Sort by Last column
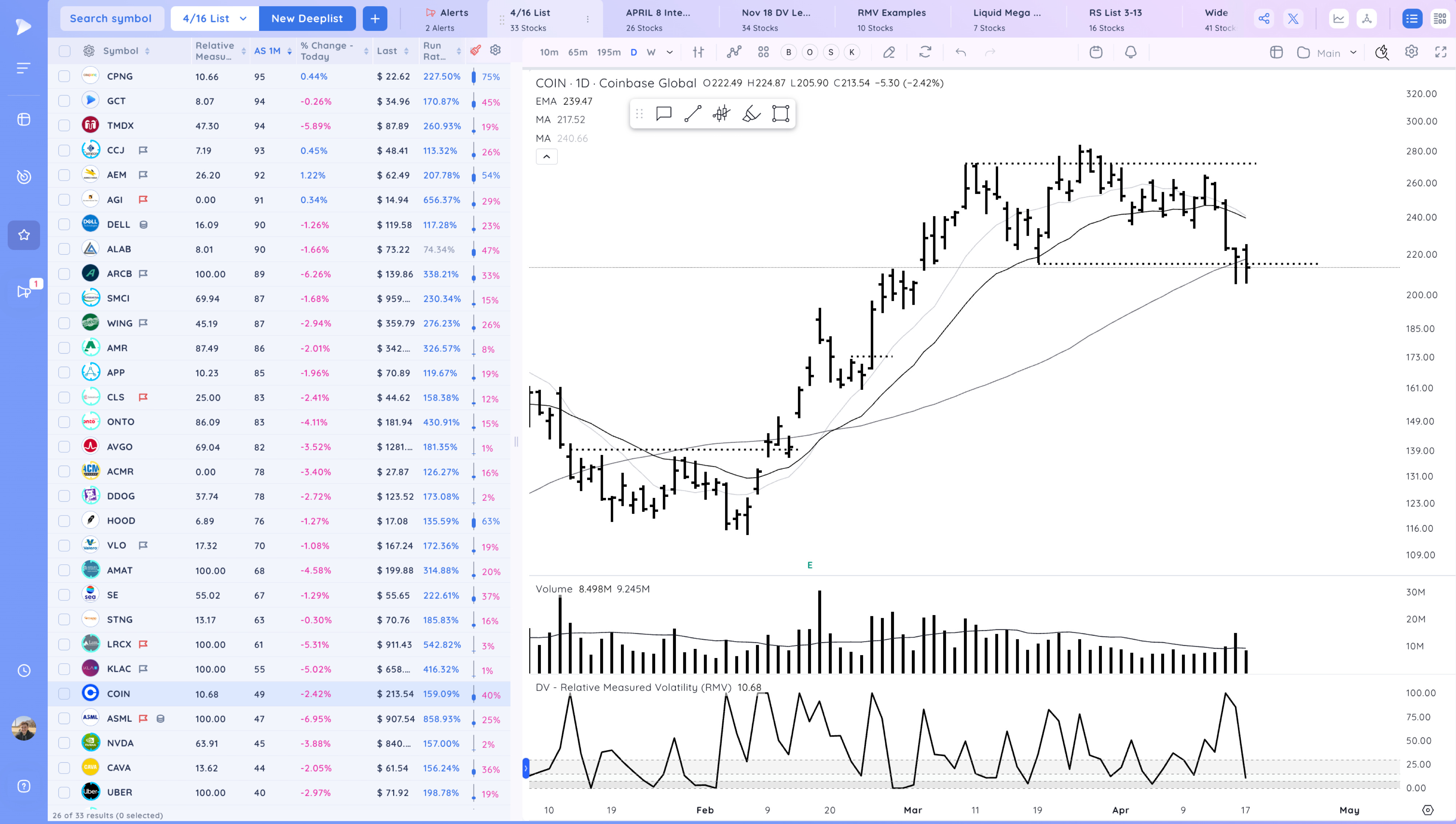This screenshot has width=1456, height=824. click(392, 51)
